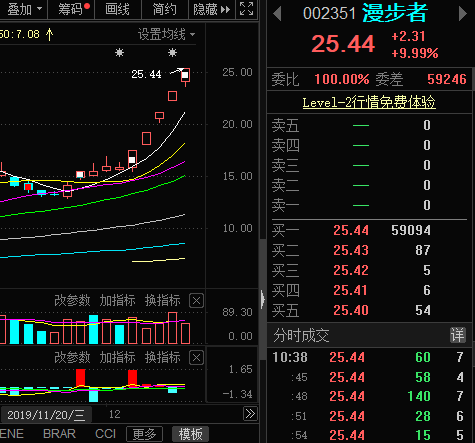475x443 pixels.
Task: Toggle fullscreen chart icon
Action: [247, 8]
